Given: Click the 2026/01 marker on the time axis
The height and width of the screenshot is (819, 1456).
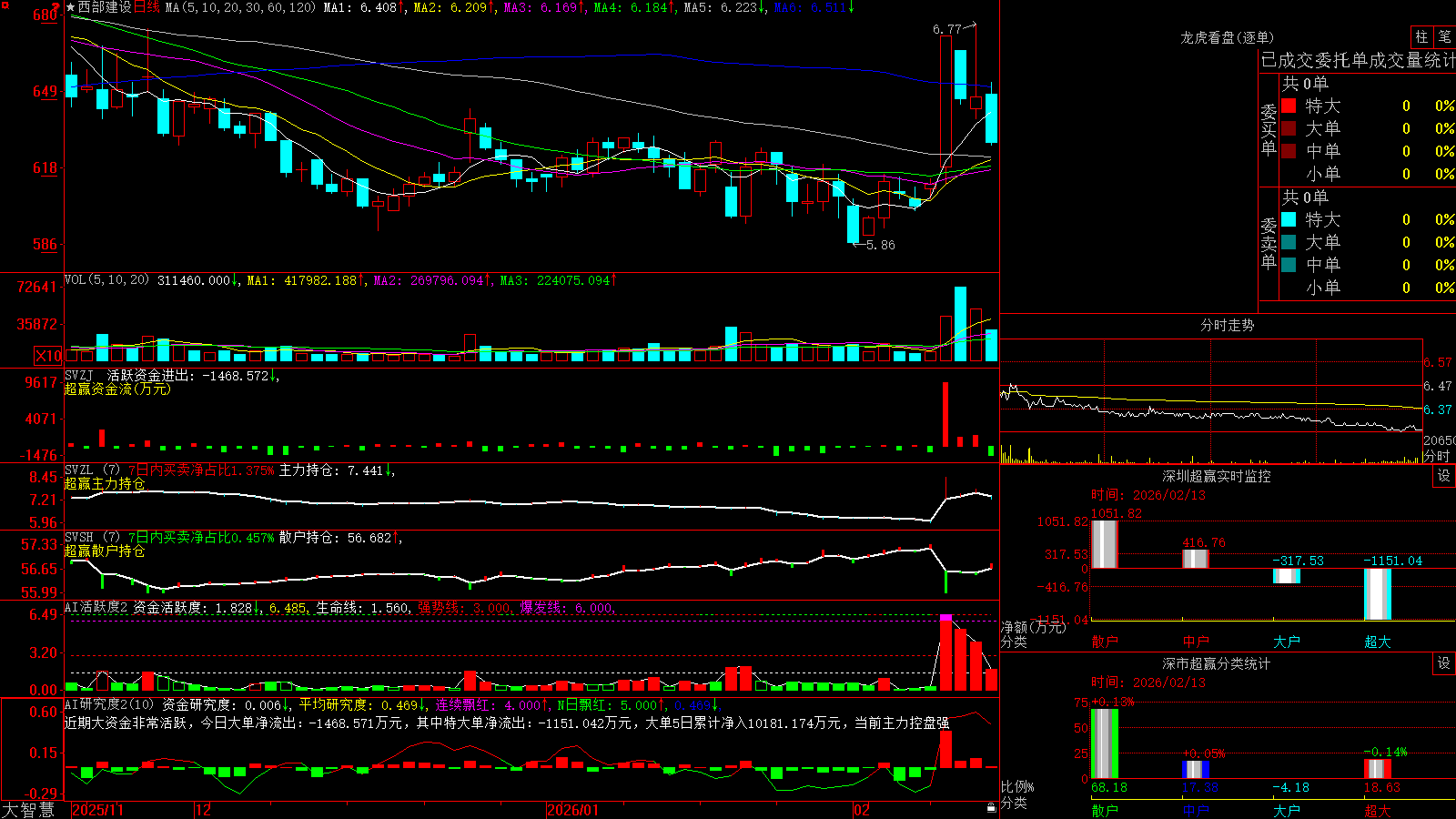Looking at the screenshot, I should pyautogui.click(x=573, y=810).
